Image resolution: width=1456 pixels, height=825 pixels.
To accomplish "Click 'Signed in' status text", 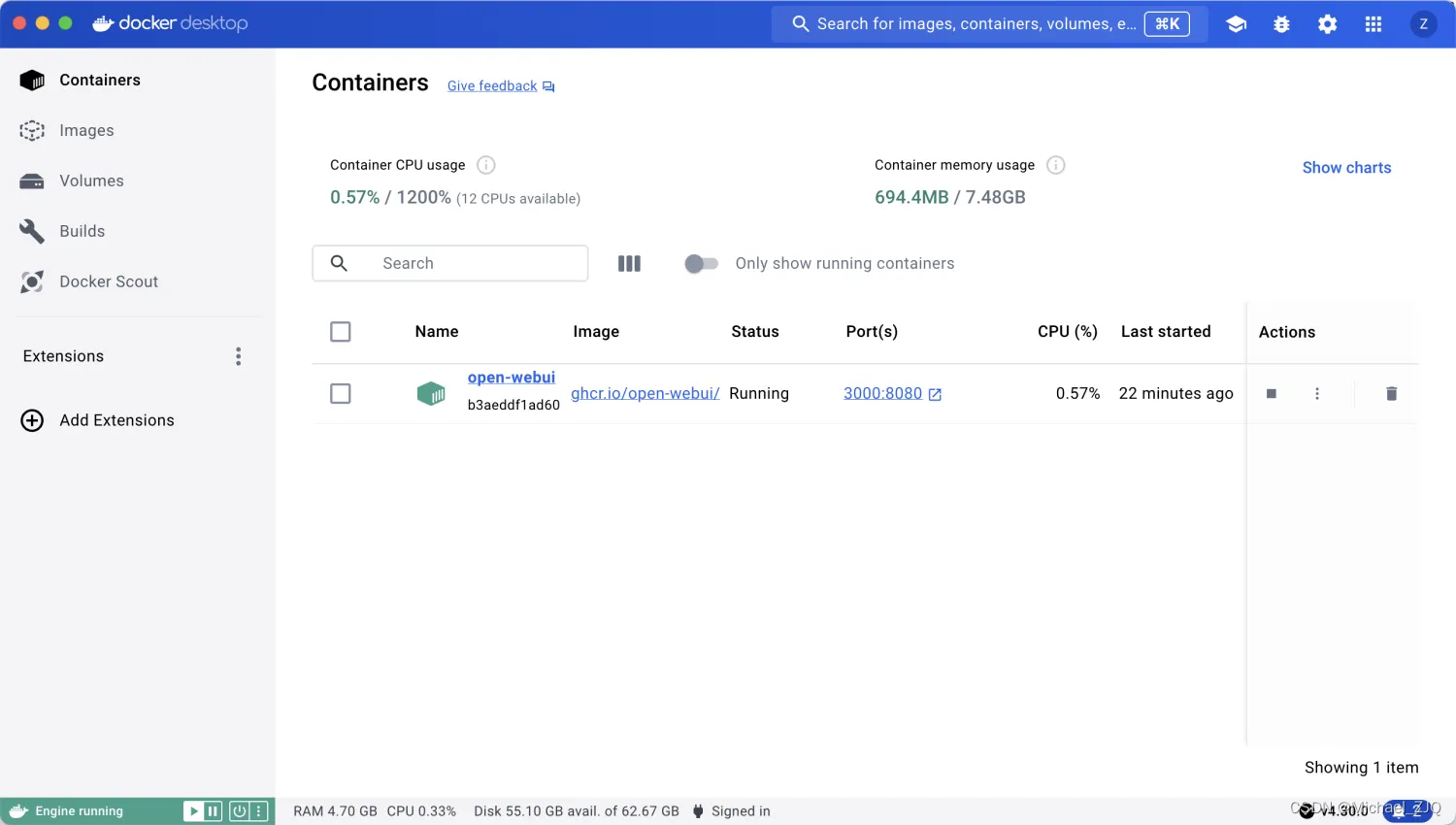I will [741, 811].
